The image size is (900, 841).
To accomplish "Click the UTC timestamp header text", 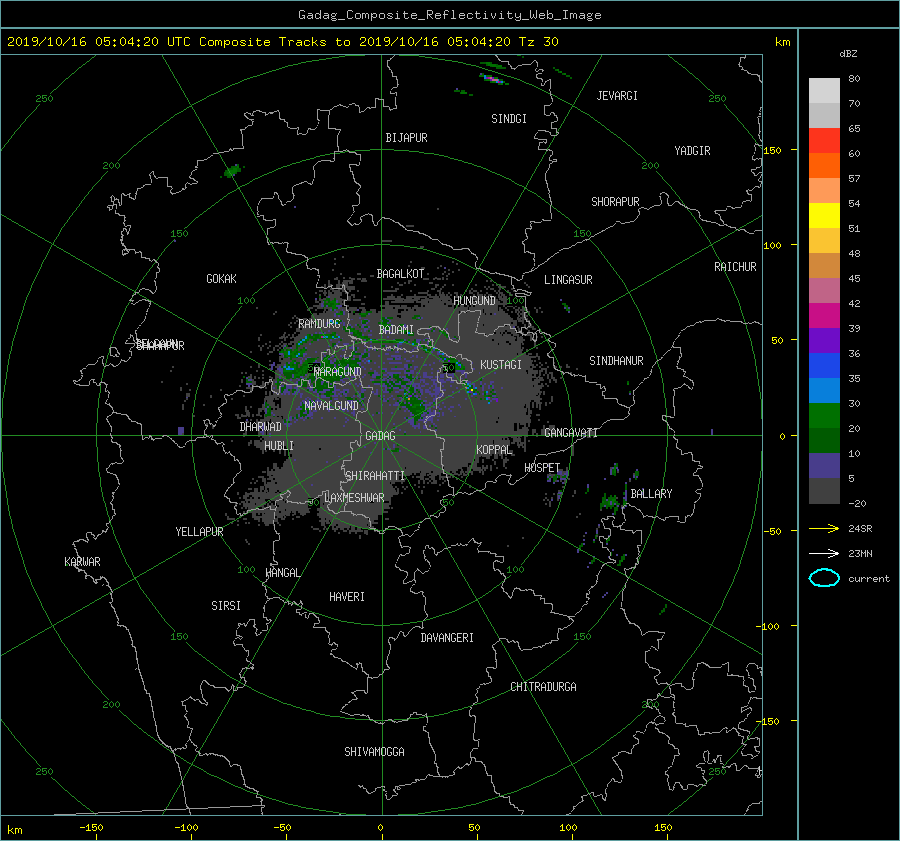I will [x=282, y=42].
